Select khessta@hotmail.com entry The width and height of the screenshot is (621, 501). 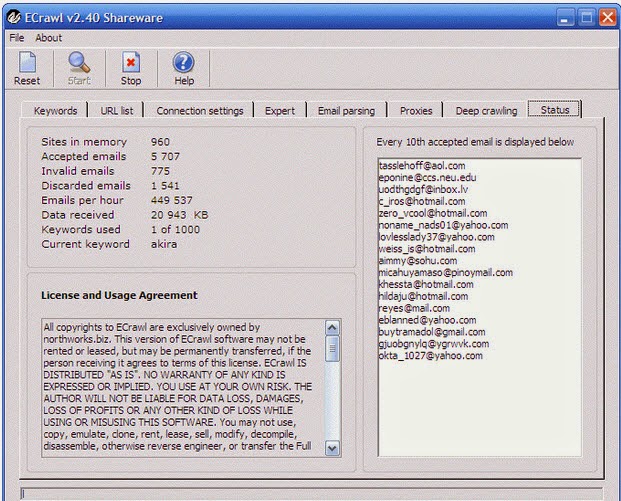426,284
